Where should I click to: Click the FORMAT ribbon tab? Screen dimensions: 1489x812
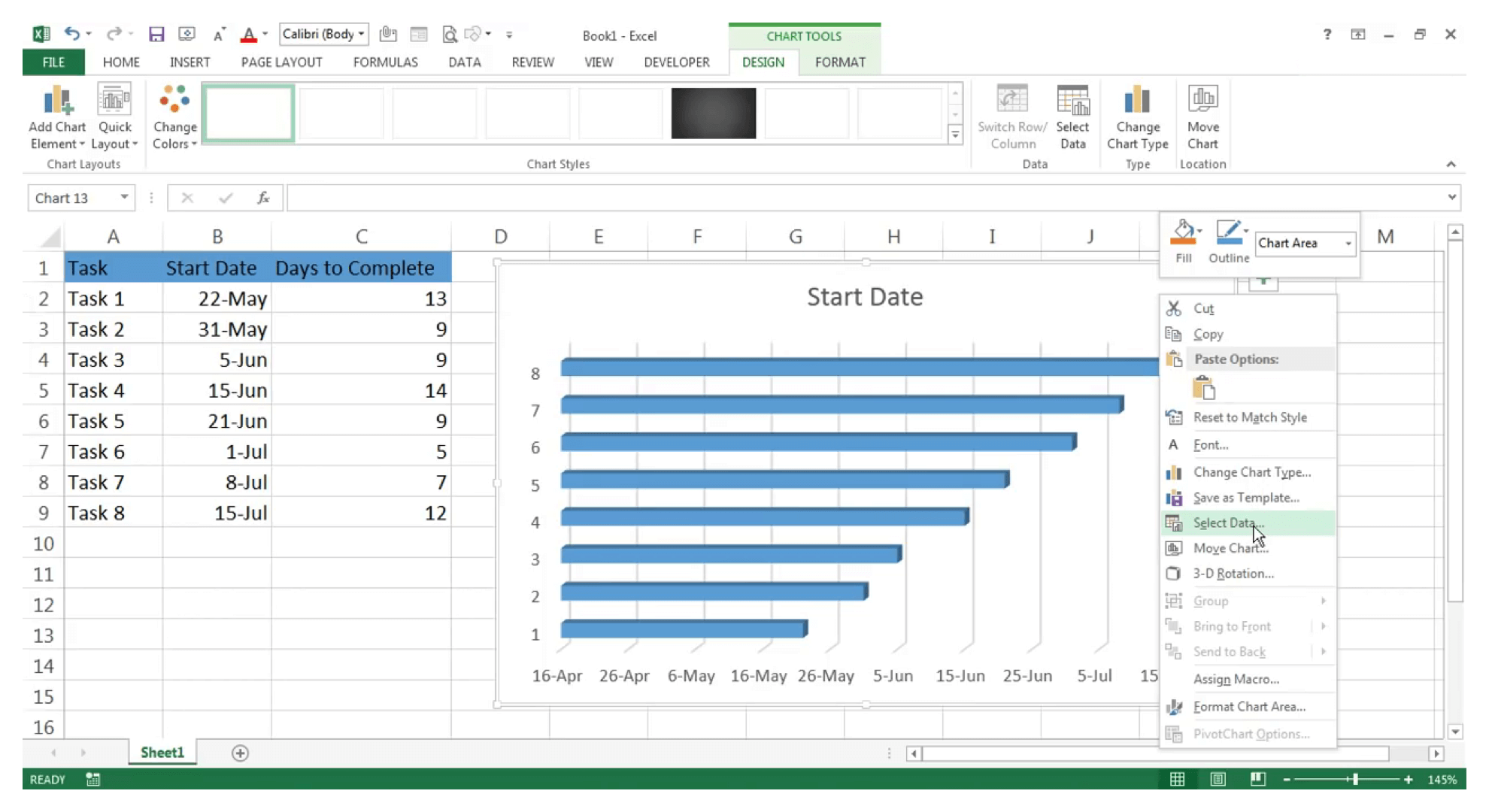[x=840, y=62]
